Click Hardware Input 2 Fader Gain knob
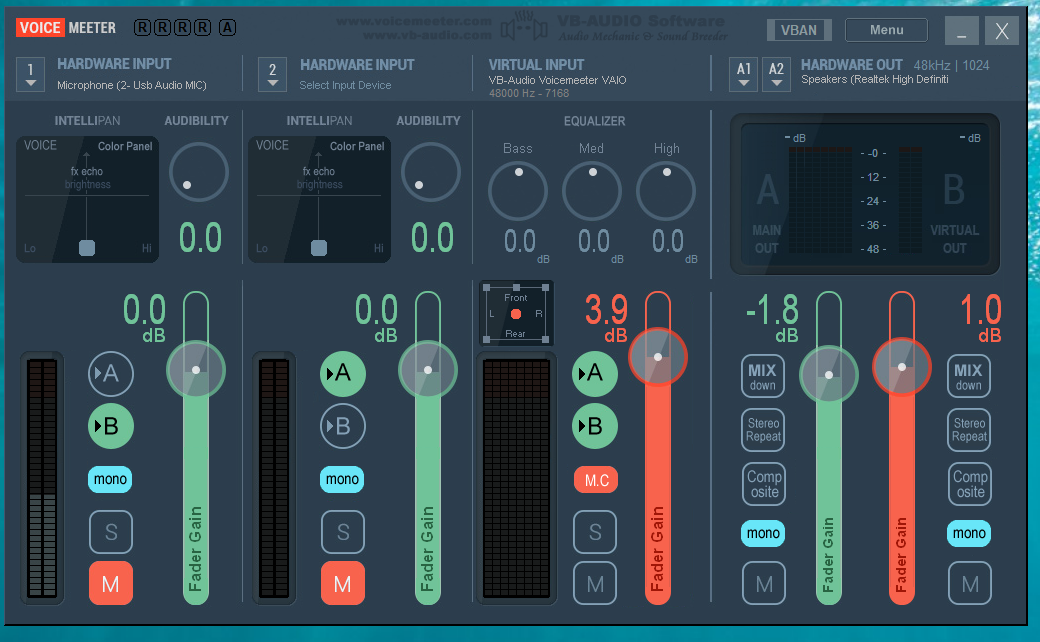 [428, 370]
